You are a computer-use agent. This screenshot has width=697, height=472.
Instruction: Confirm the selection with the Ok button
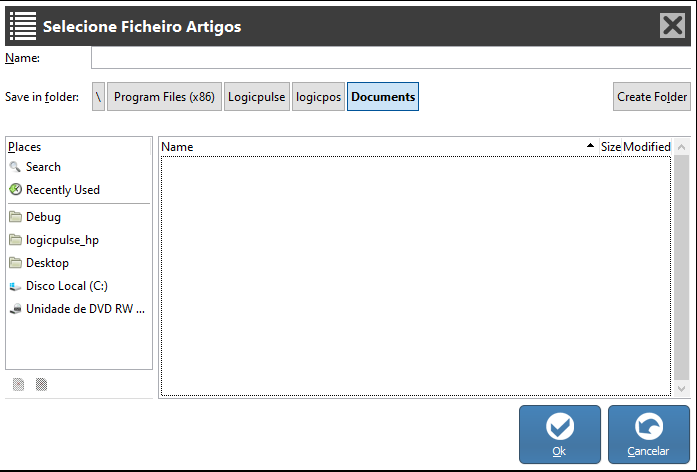[559, 434]
